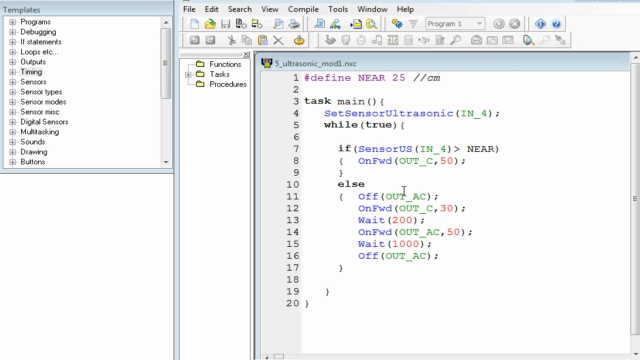Click the New file toolbar icon
Viewport: 640px width, 360px height.
[x=194, y=24]
